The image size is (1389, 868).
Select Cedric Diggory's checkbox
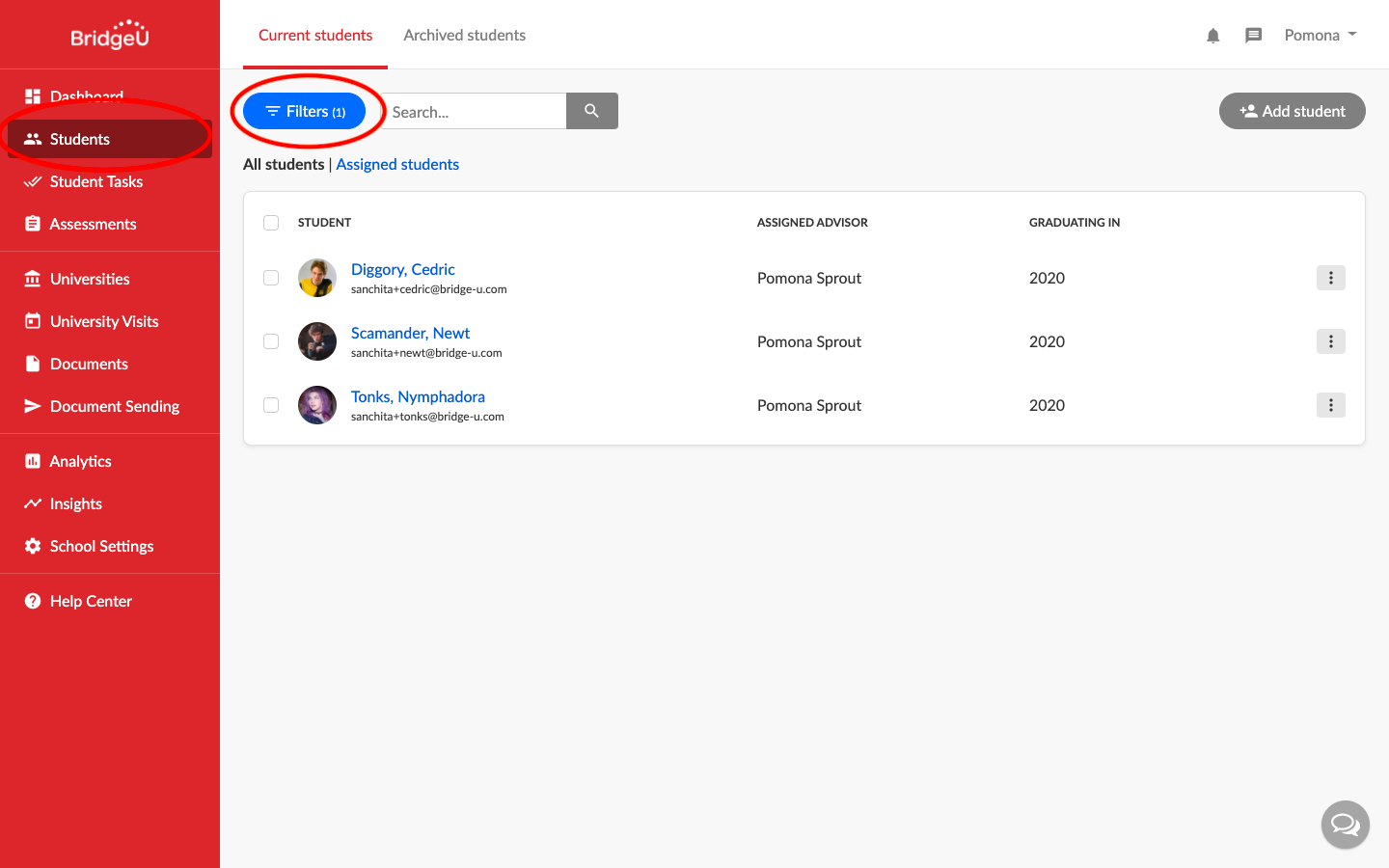click(271, 278)
